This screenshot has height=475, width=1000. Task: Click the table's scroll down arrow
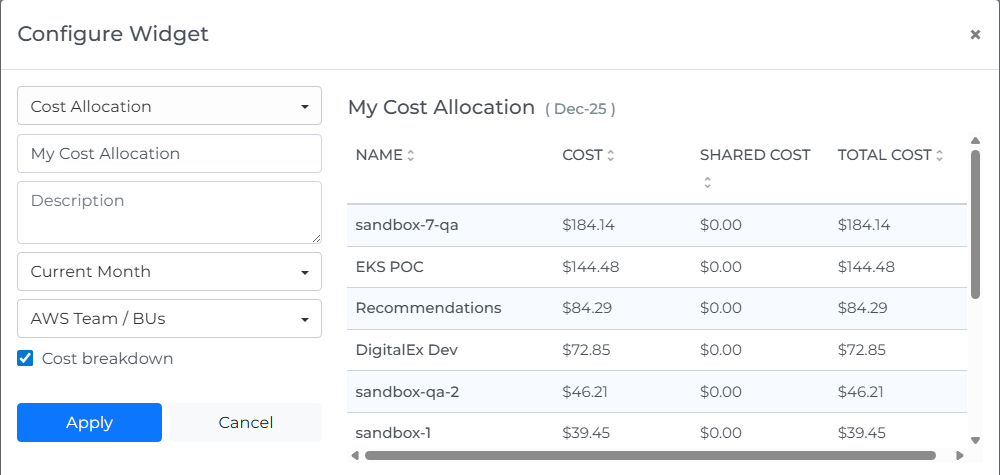point(975,440)
